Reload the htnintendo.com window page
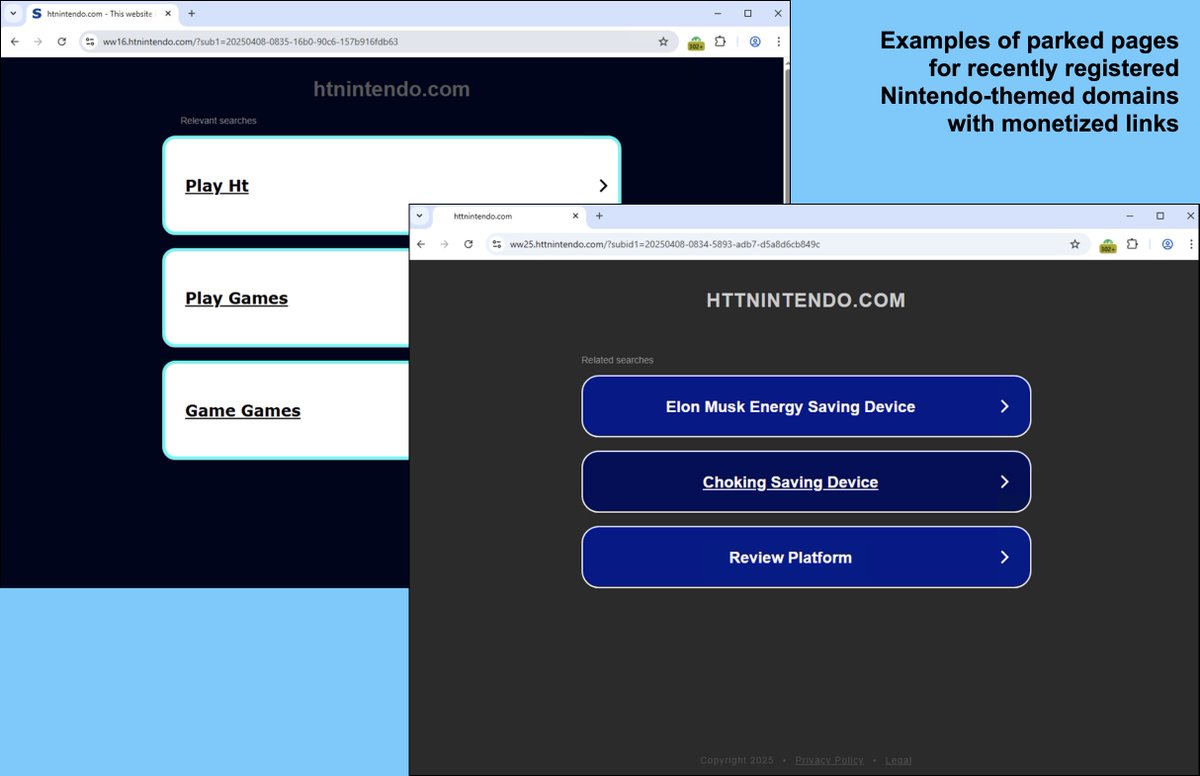 coord(62,42)
